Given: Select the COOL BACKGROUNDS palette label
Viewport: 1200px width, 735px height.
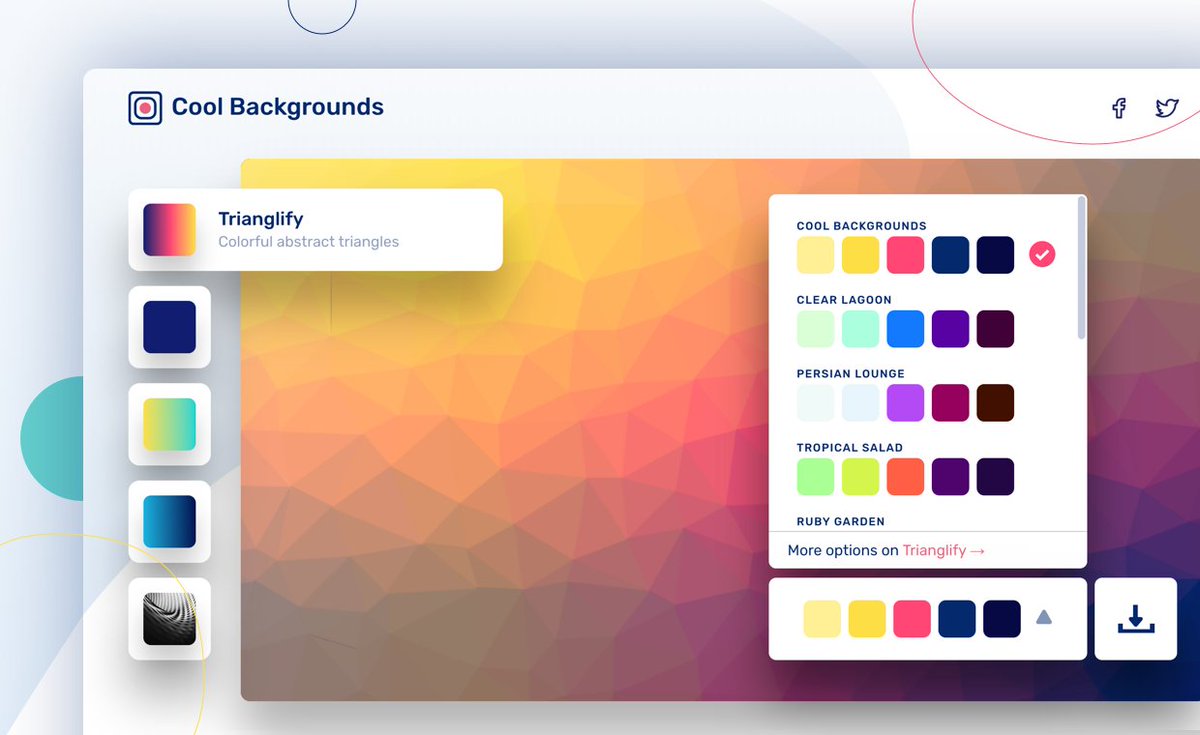Looking at the screenshot, I should pyautogui.click(x=862, y=226).
